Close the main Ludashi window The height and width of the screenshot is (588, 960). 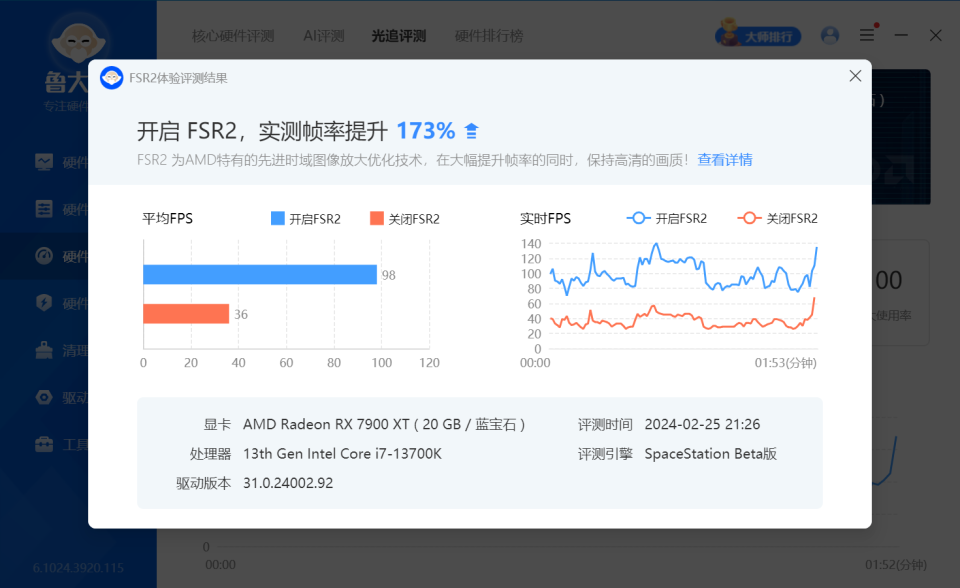[936, 36]
